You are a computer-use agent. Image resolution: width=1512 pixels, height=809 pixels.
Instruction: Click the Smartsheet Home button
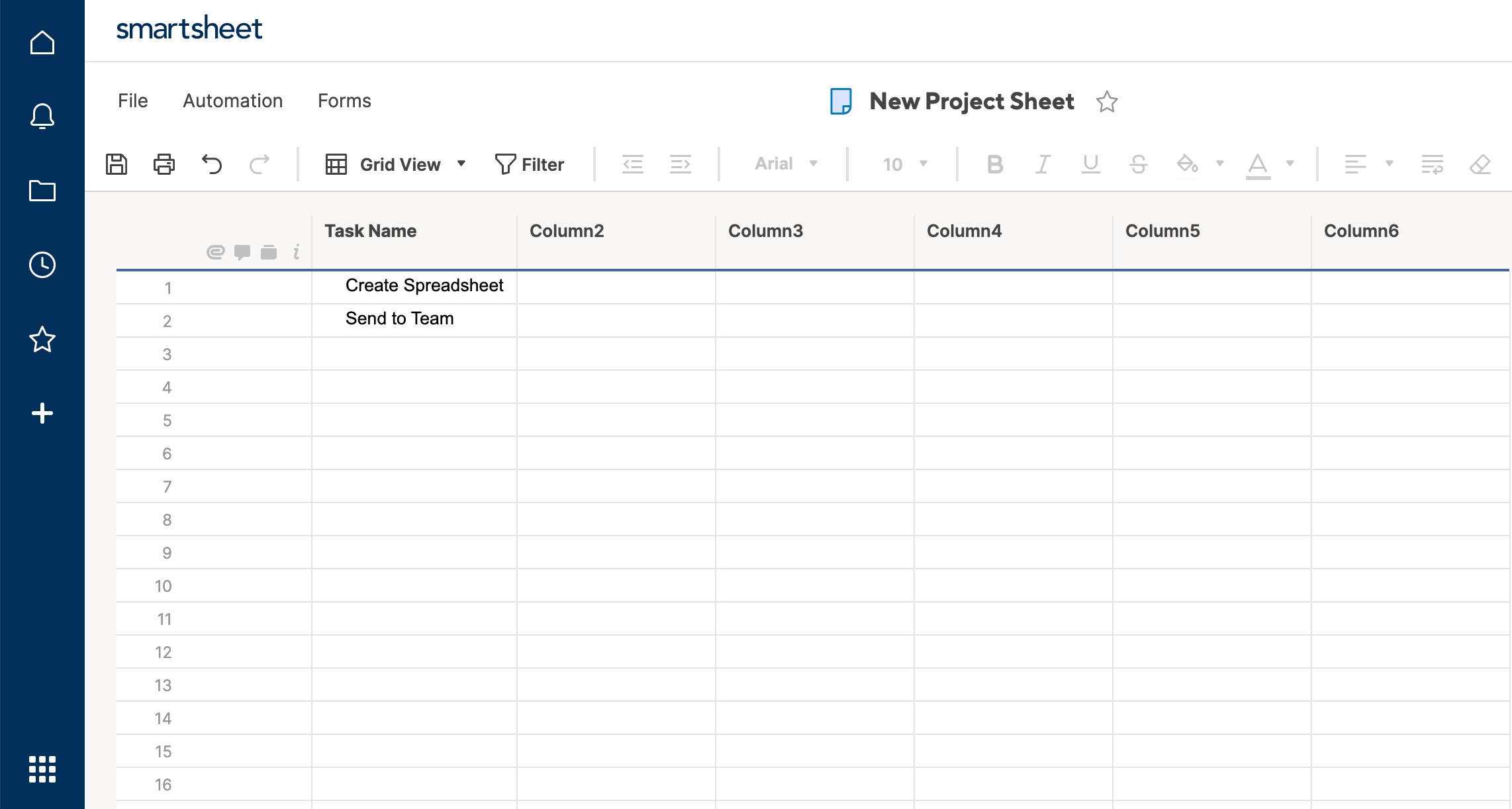point(42,42)
